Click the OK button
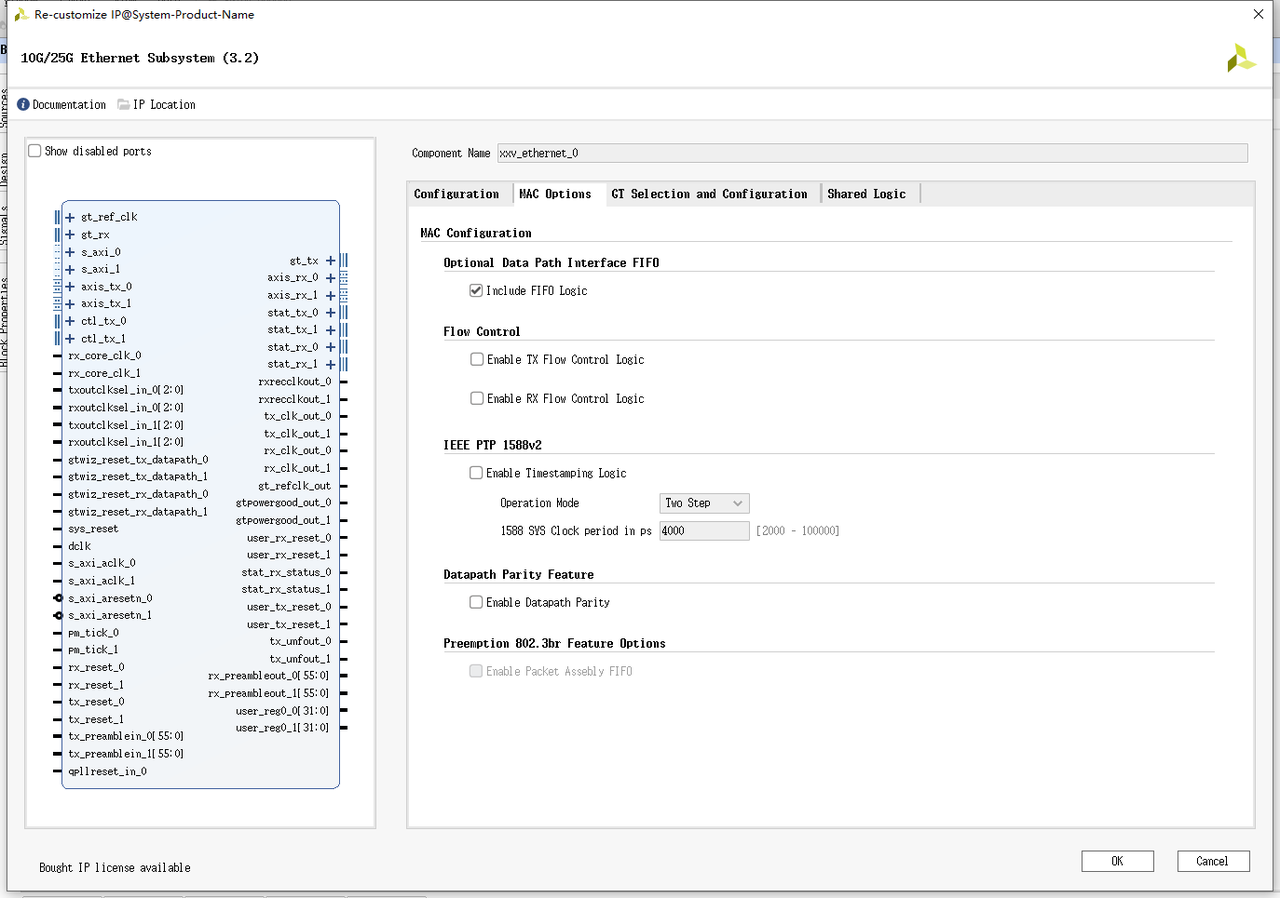Viewport: 1280px width, 898px height. (1117, 861)
